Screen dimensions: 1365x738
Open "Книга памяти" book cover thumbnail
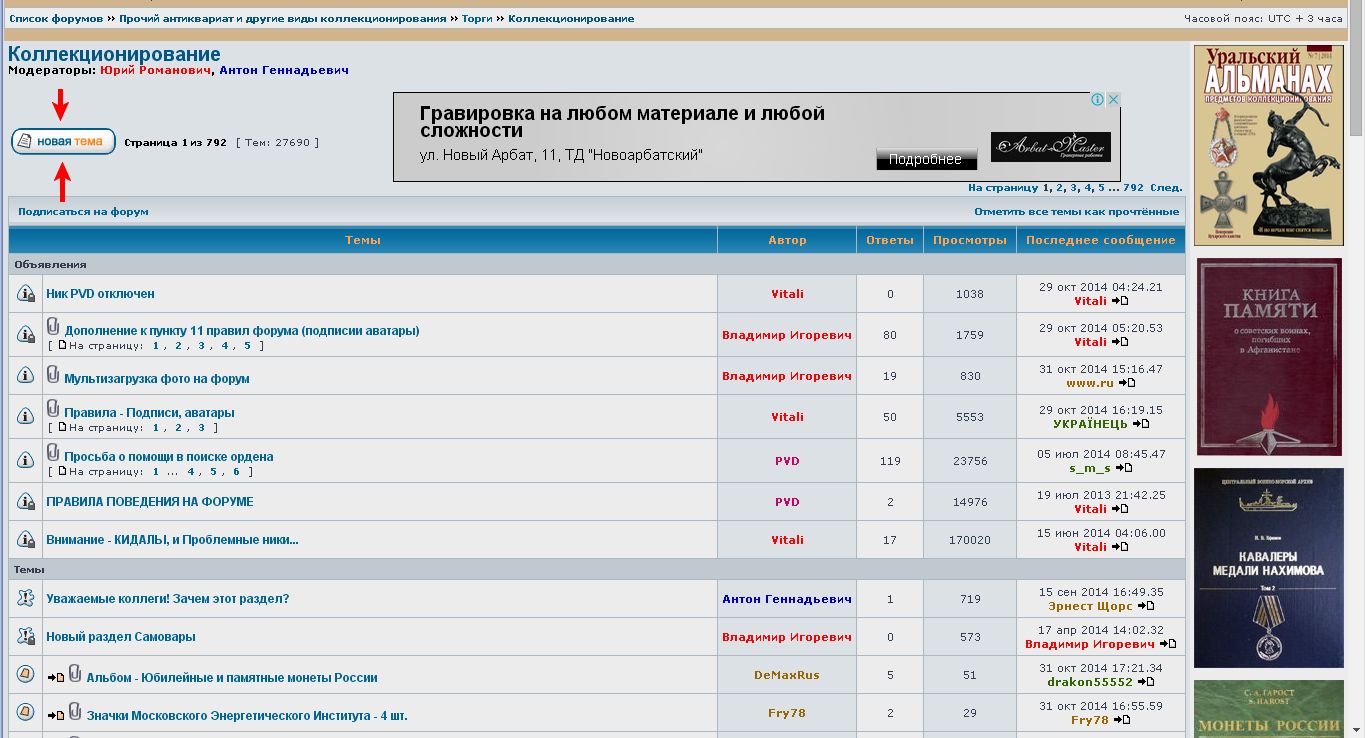coord(1269,357)
